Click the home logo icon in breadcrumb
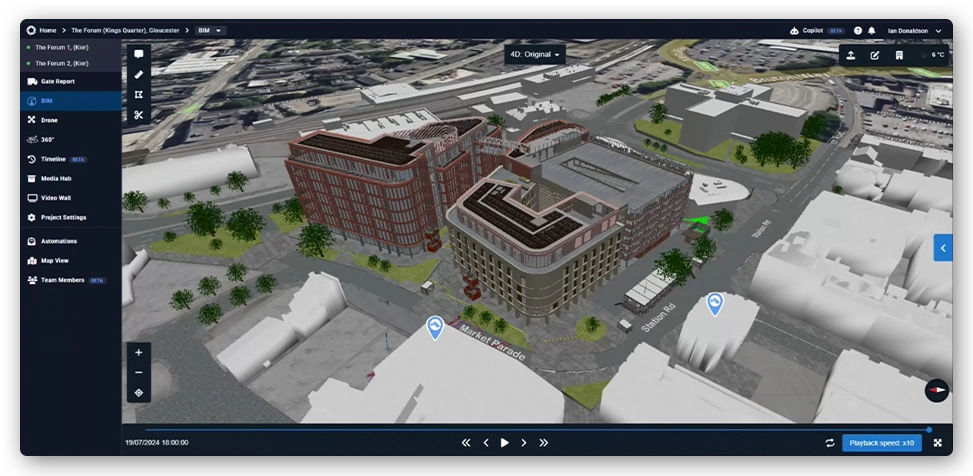This screenshot has height=476, width=973. pyautogui.click(x=31, y=30)
